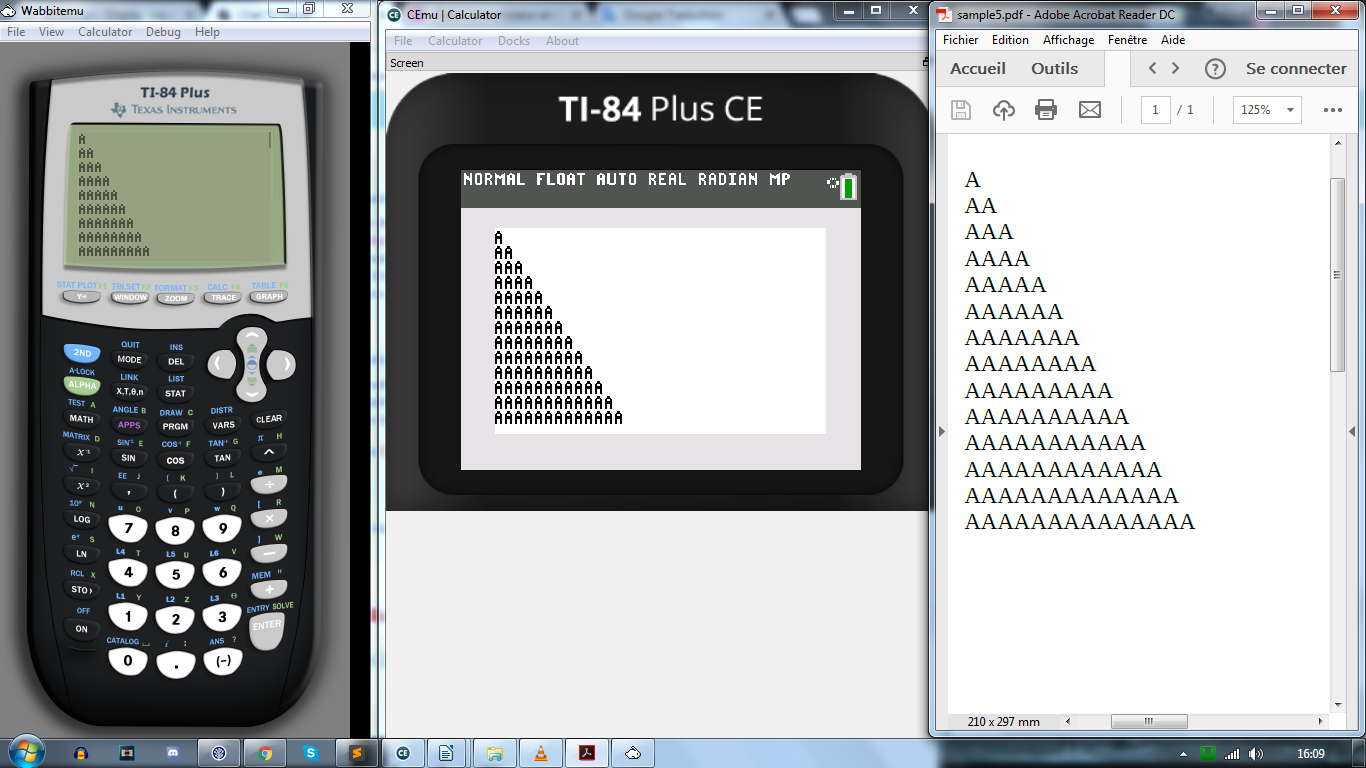Click the disabled save icon in Acrobat toolbar
Screen dimensions: 1366x768
(x=960, y=110)
